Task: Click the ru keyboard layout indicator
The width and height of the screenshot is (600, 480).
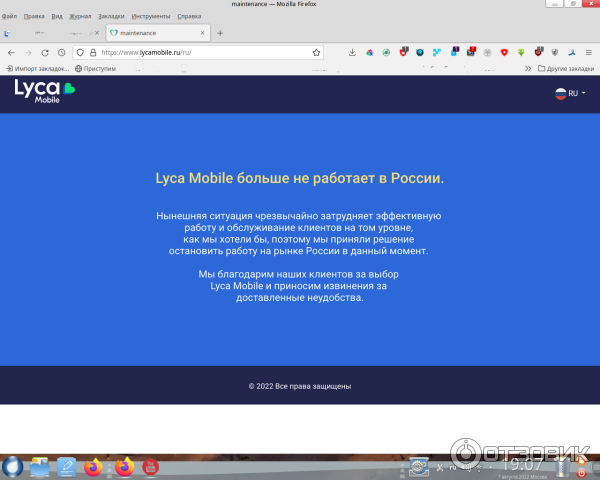Action: 453,467
